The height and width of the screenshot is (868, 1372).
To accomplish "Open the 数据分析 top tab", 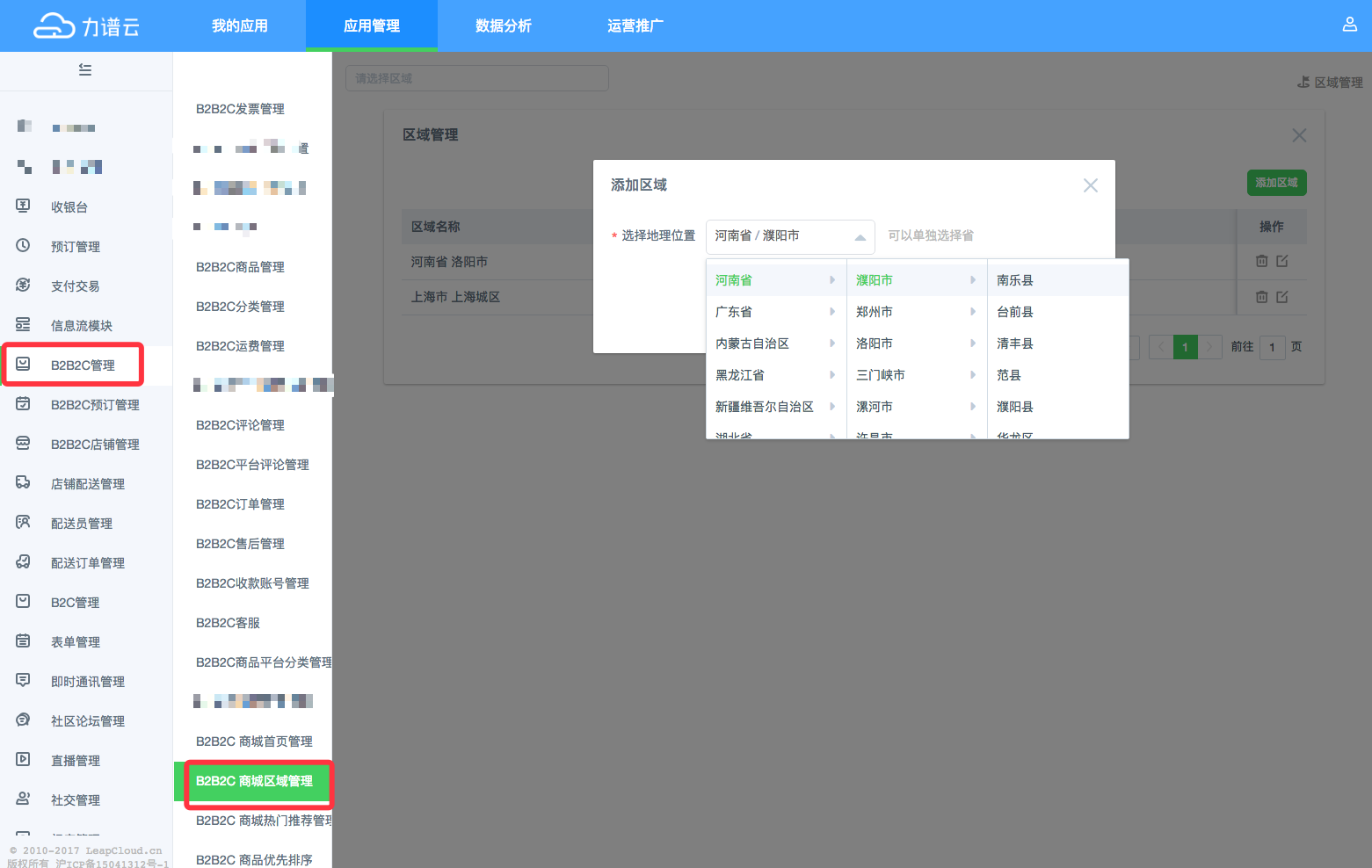I will tap(504, 25).
